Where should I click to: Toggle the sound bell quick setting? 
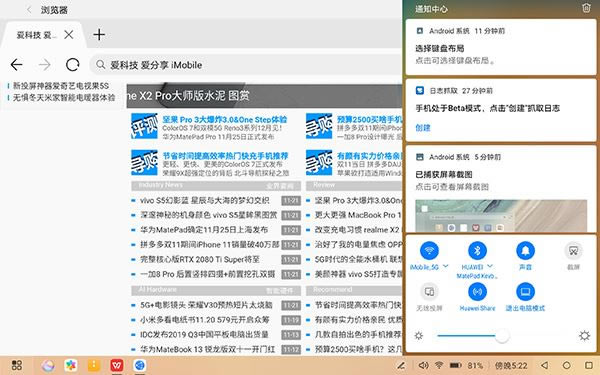pos(525,251)
